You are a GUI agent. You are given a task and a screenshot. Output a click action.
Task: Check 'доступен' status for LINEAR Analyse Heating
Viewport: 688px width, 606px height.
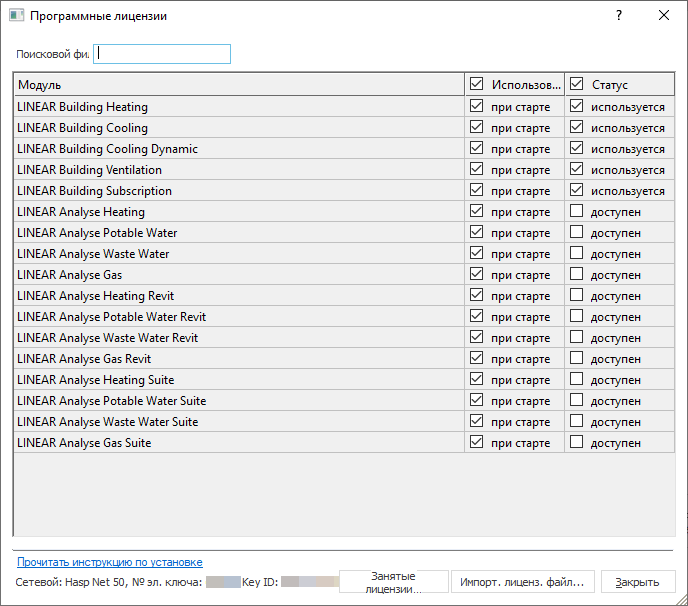pos(577,211)
